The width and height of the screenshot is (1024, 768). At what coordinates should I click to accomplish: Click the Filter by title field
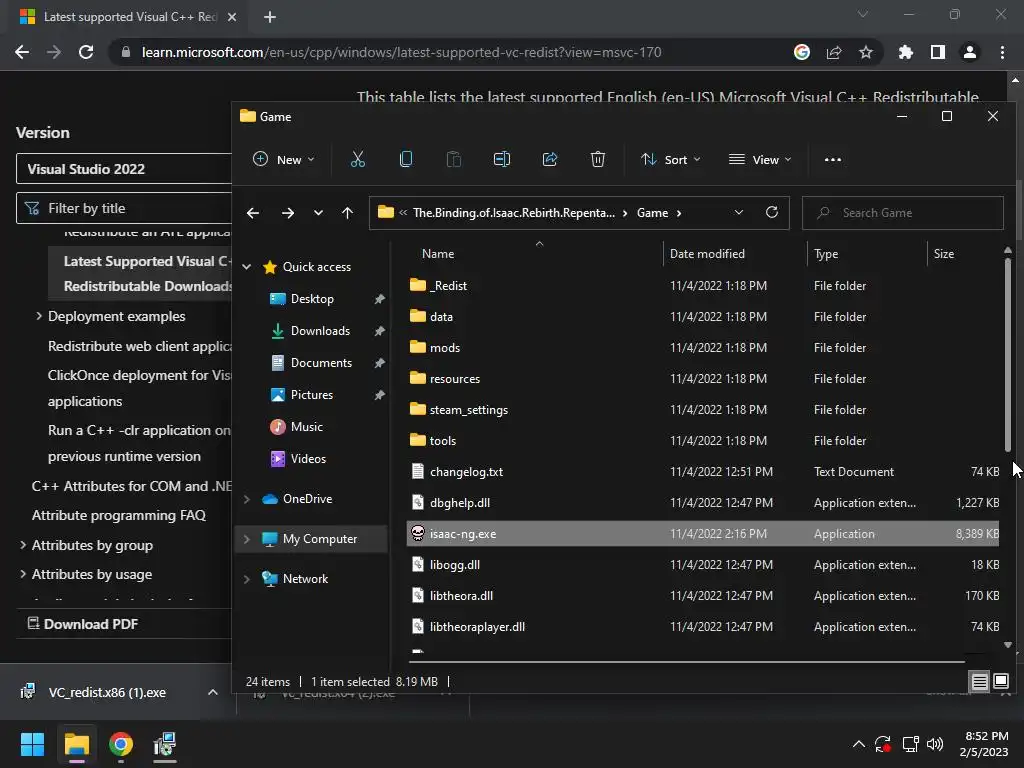(124, 208)
